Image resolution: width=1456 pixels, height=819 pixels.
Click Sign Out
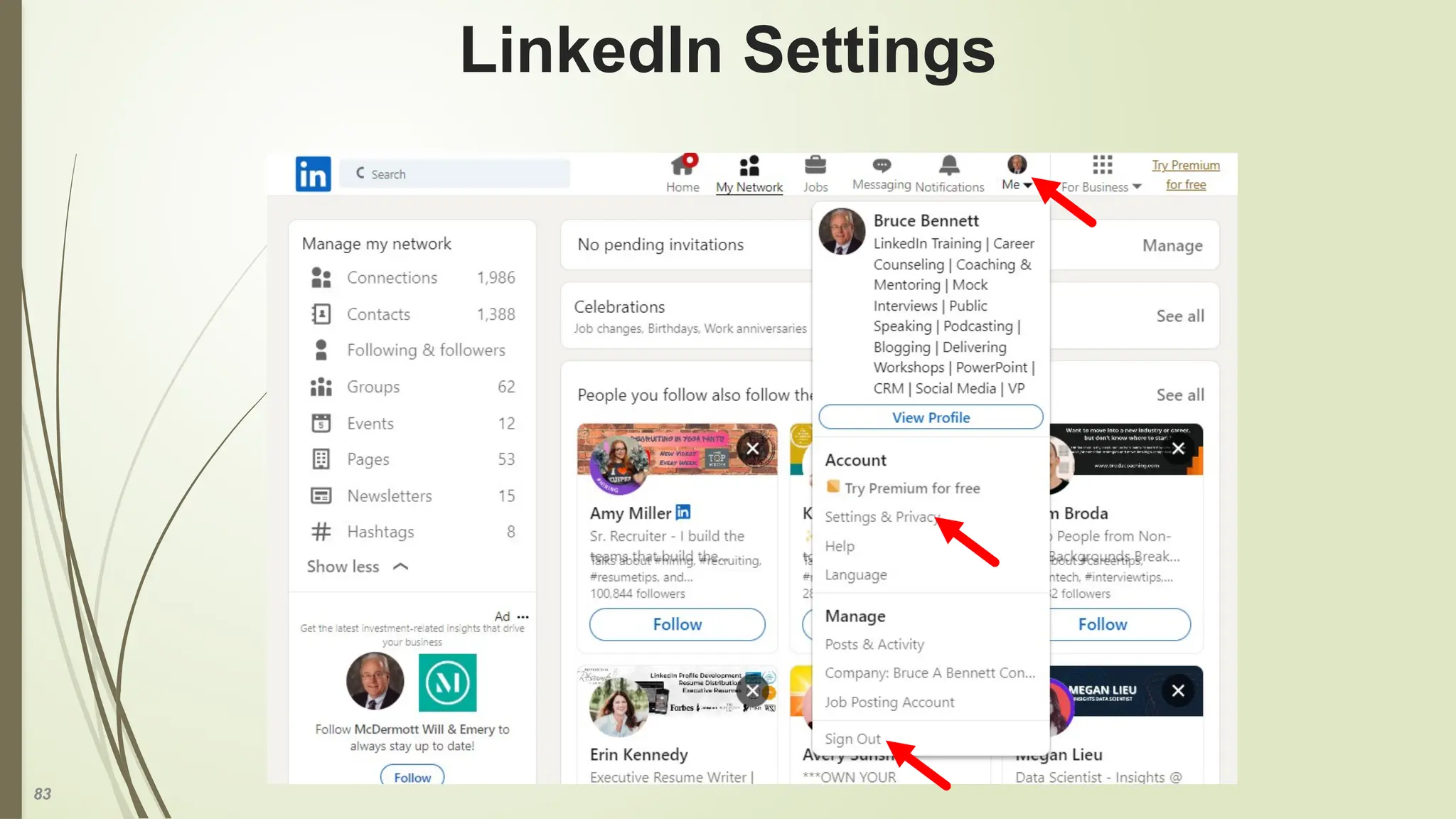point(852,739)
